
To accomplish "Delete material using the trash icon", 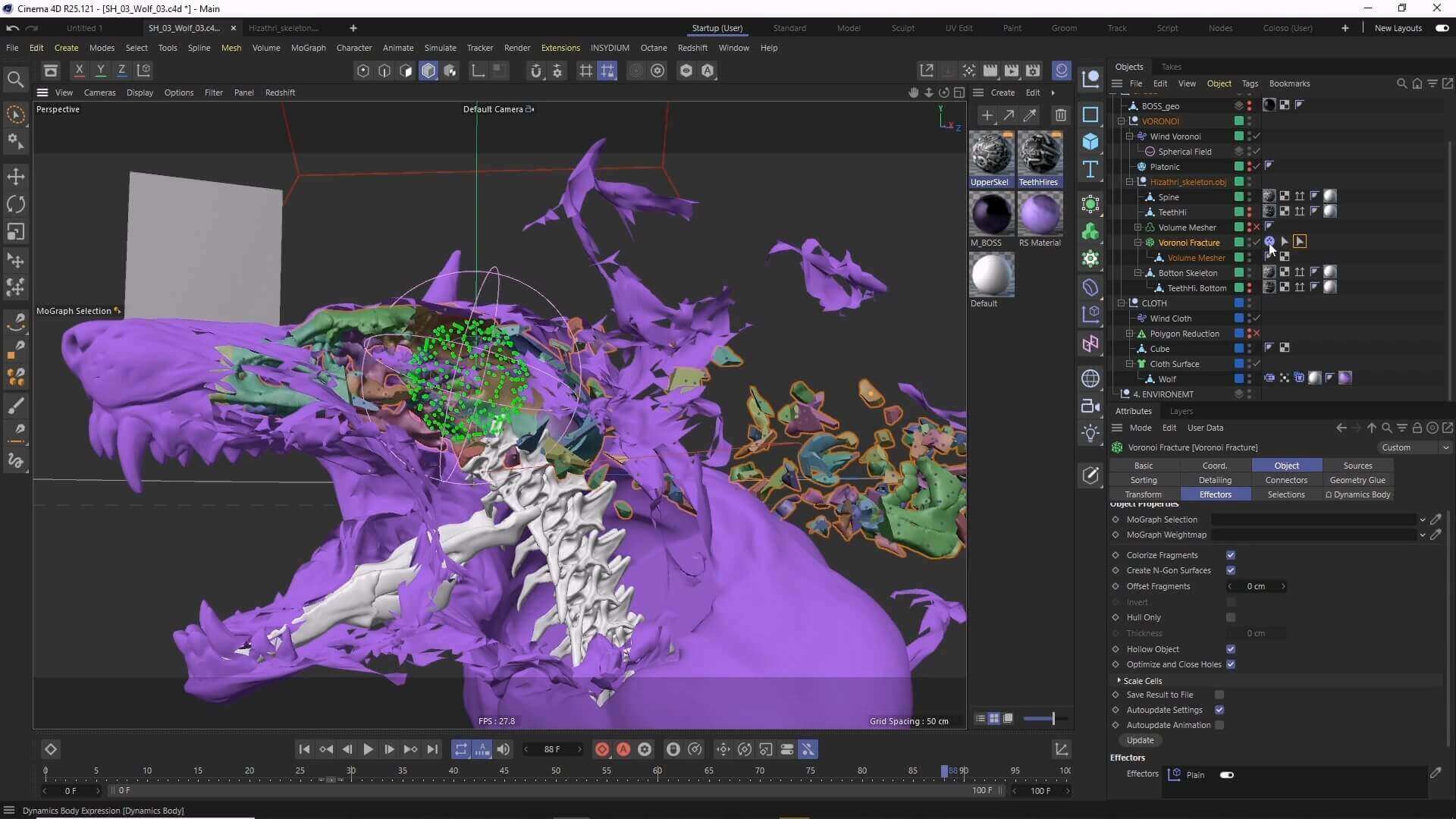I will coord(1060,115).
